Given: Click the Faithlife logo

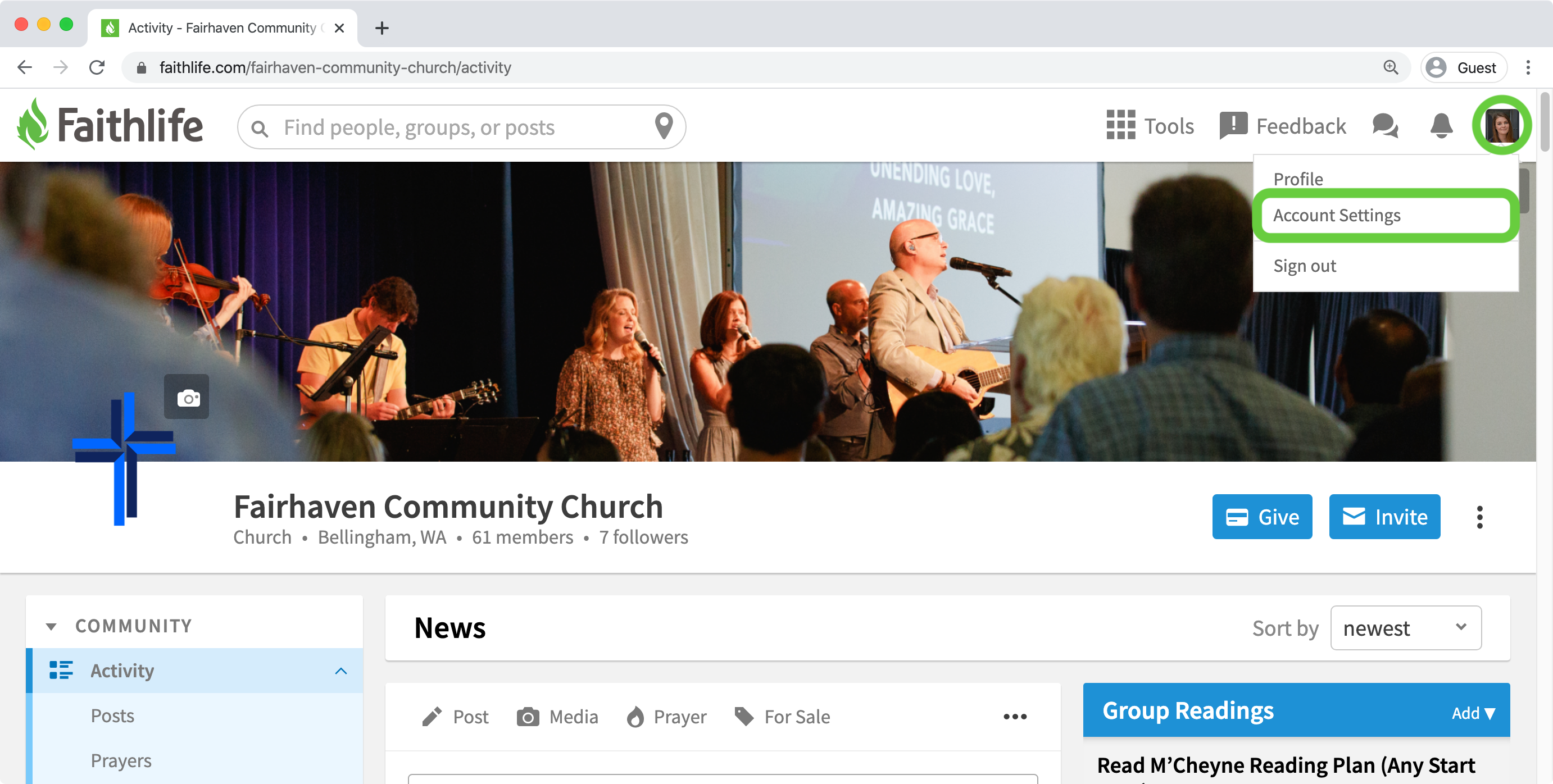Looking at the screenshot, I should tap(110, 125).
